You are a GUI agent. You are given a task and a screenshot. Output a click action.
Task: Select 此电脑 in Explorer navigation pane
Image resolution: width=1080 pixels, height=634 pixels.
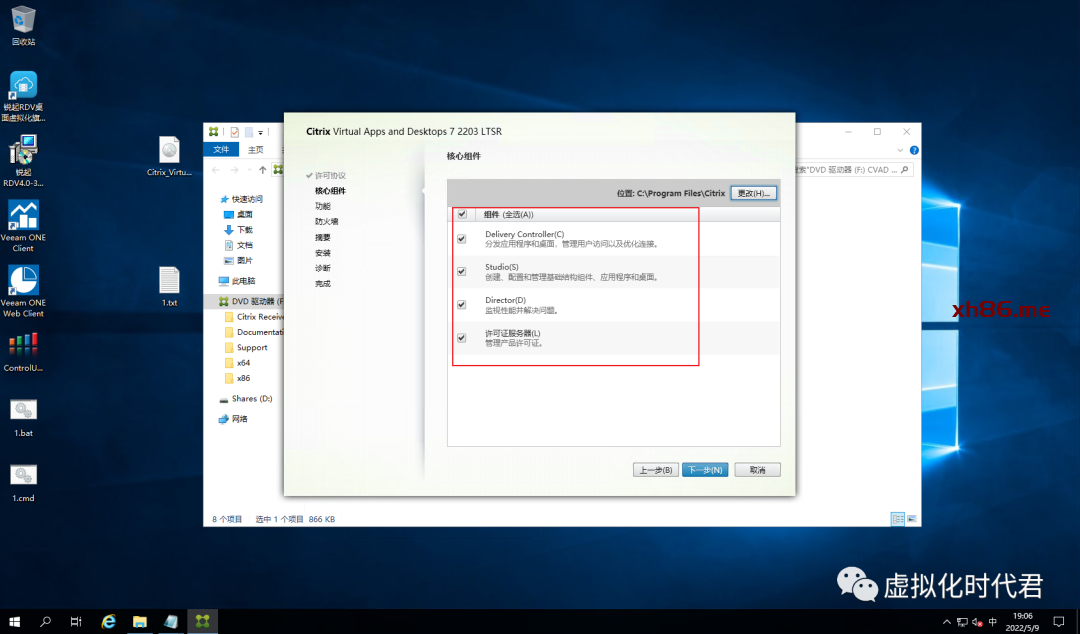coord(243,281)
